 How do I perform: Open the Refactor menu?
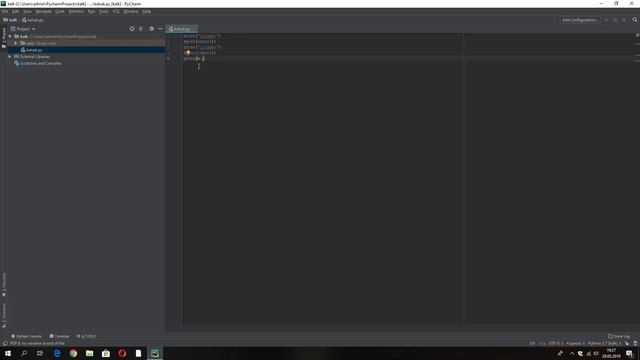76,11
